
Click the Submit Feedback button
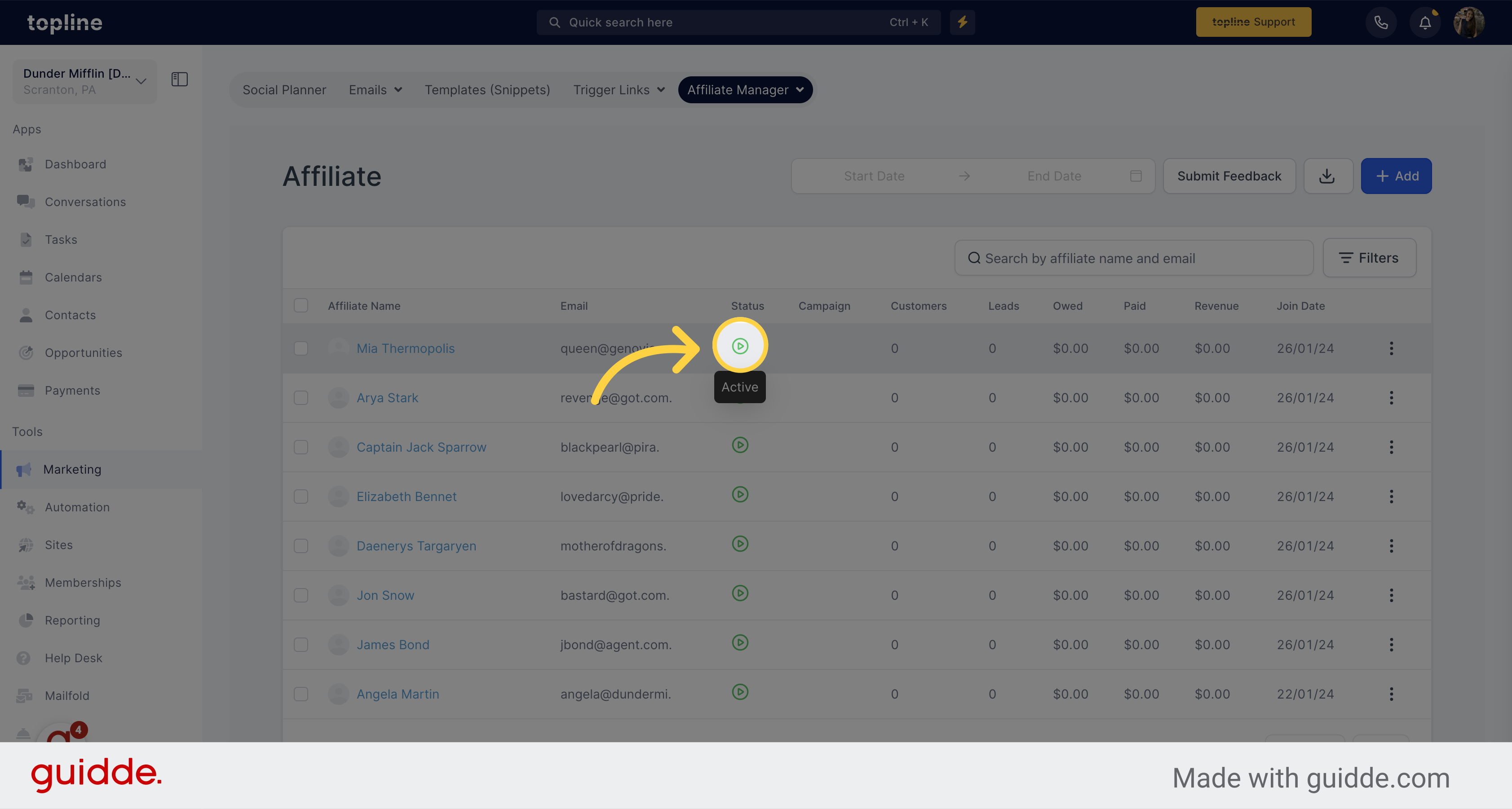[x=1229, y=175]
